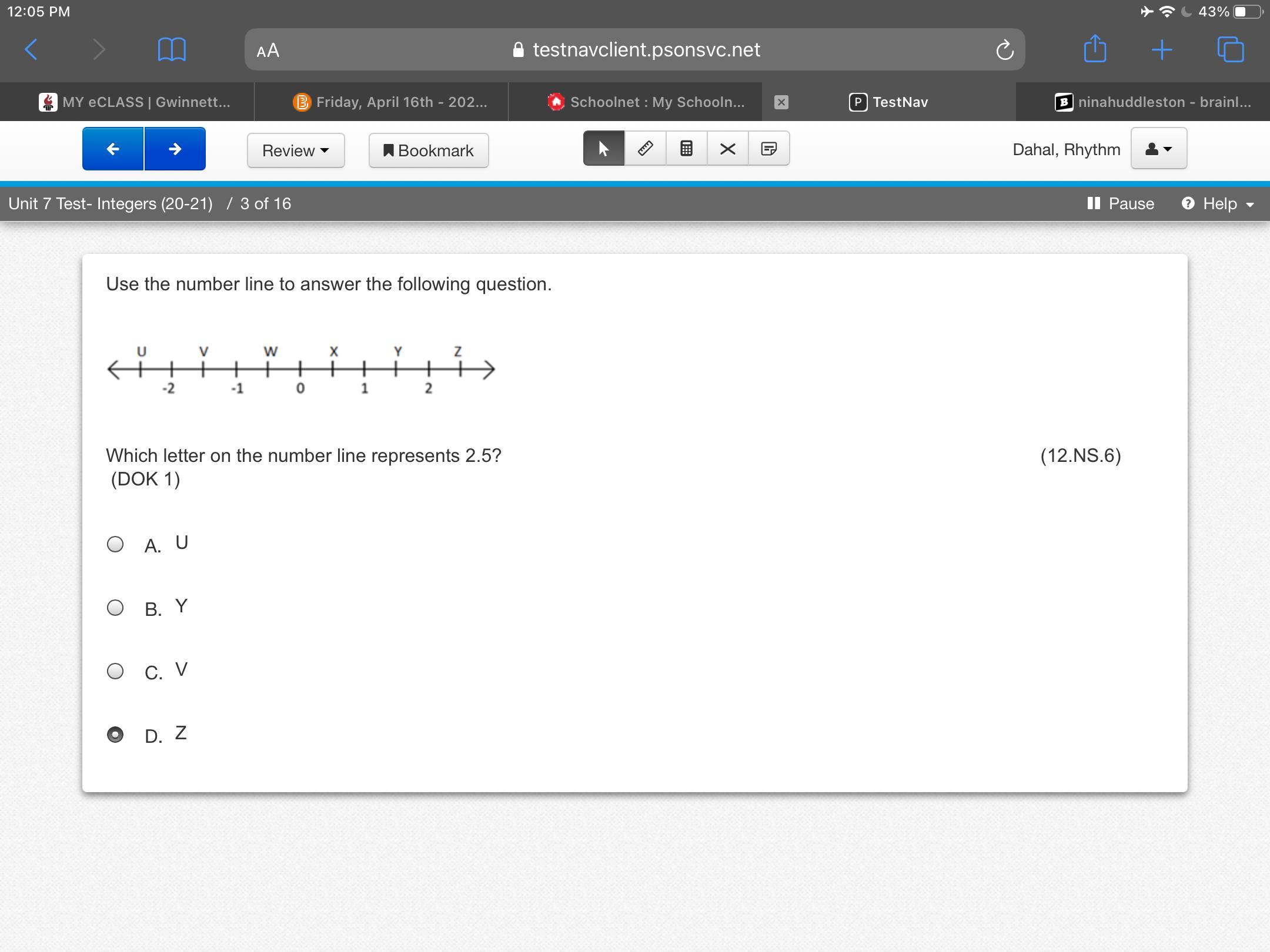Switch to the MY eCLASS tab

pos(135,102)
